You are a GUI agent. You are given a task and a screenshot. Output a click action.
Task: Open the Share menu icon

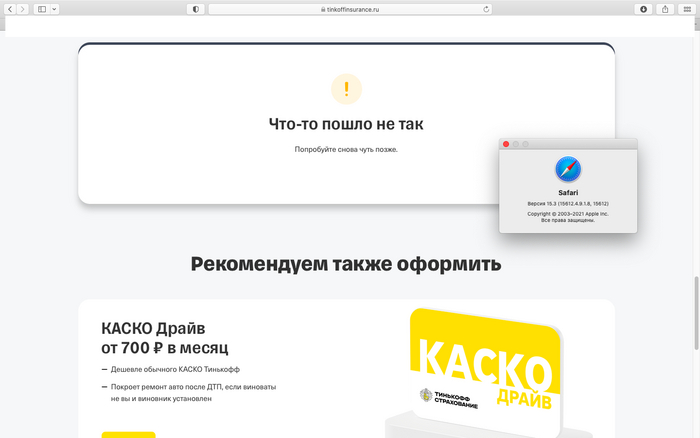pos(665,9)
